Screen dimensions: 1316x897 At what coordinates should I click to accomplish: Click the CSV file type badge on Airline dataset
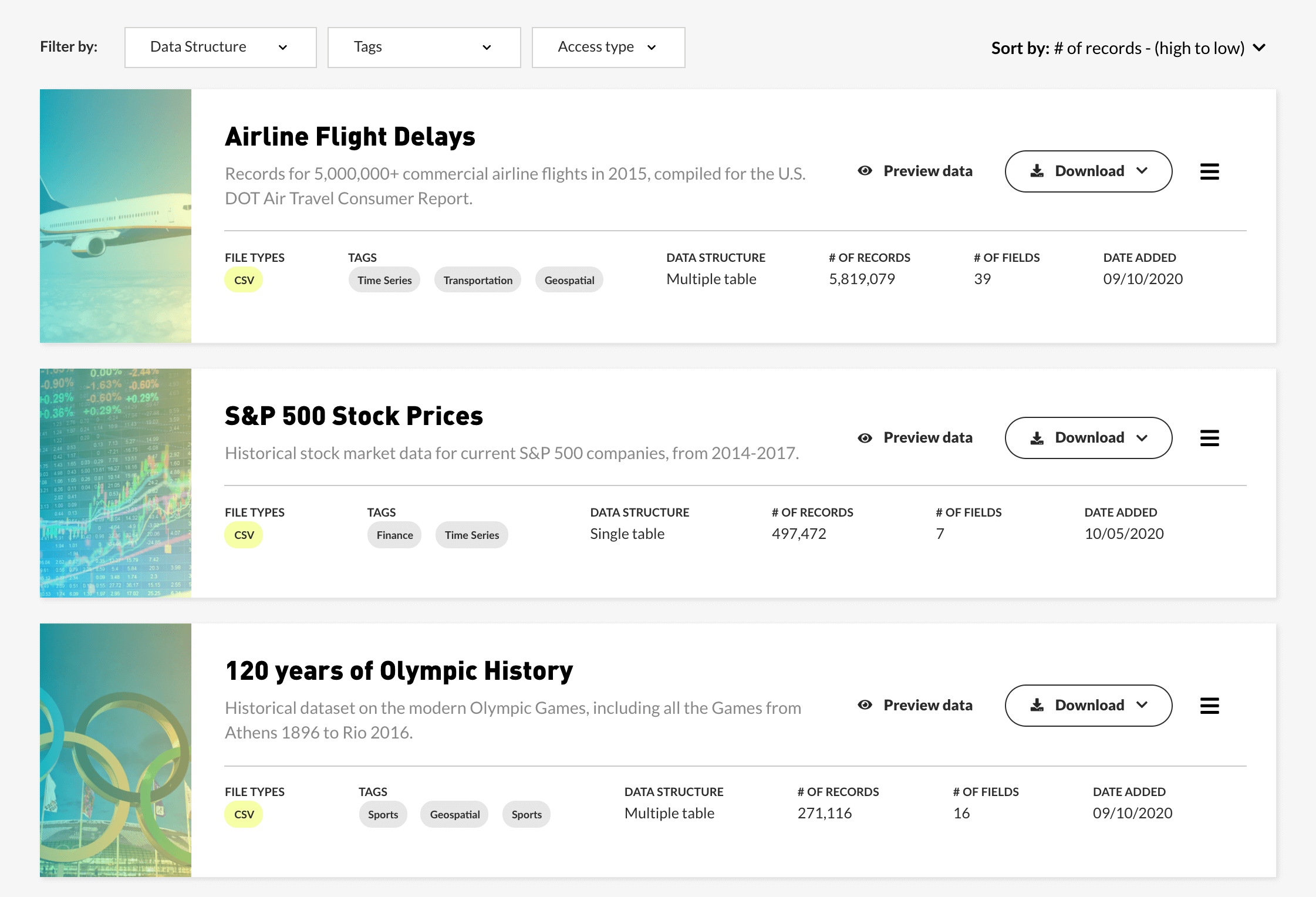pyautogui.click(x=244, y=280)
